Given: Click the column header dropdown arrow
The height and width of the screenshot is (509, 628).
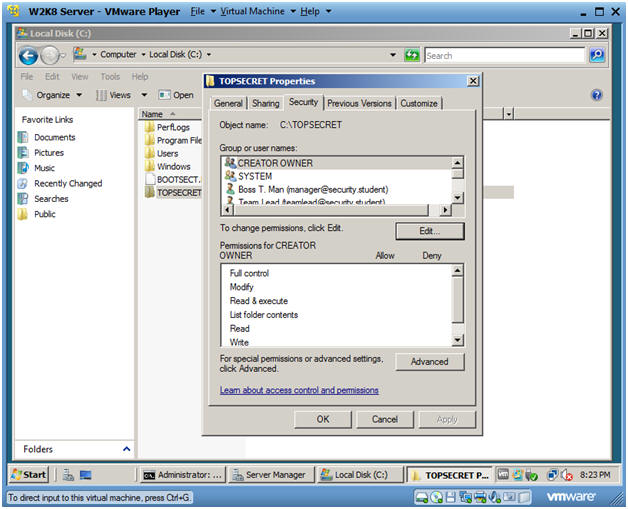Looking at the screenshot, I should (x=508, y=115).
